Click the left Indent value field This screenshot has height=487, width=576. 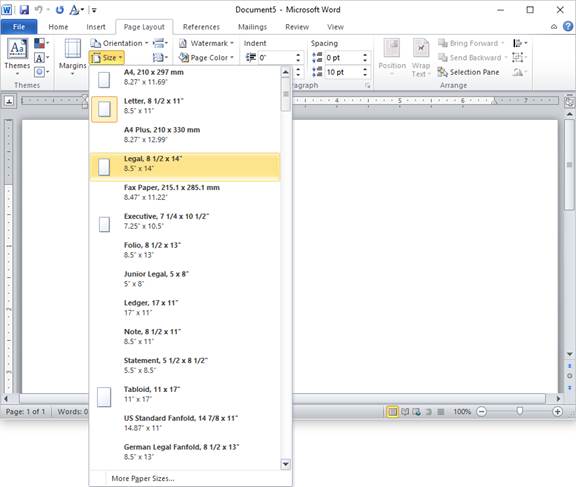click(276, 58)
